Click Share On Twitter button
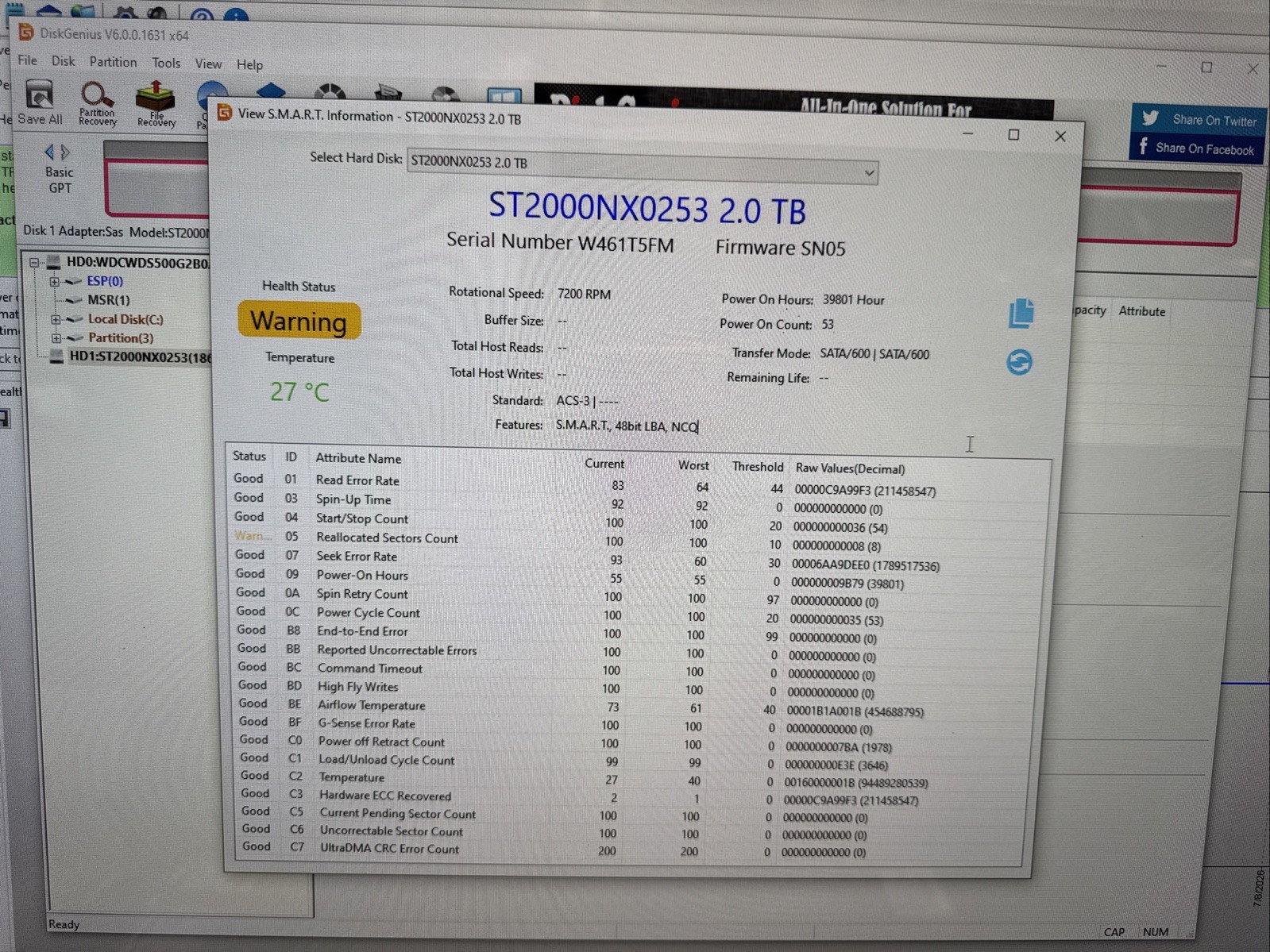Screen dimensions: 1270x952 1197,120
